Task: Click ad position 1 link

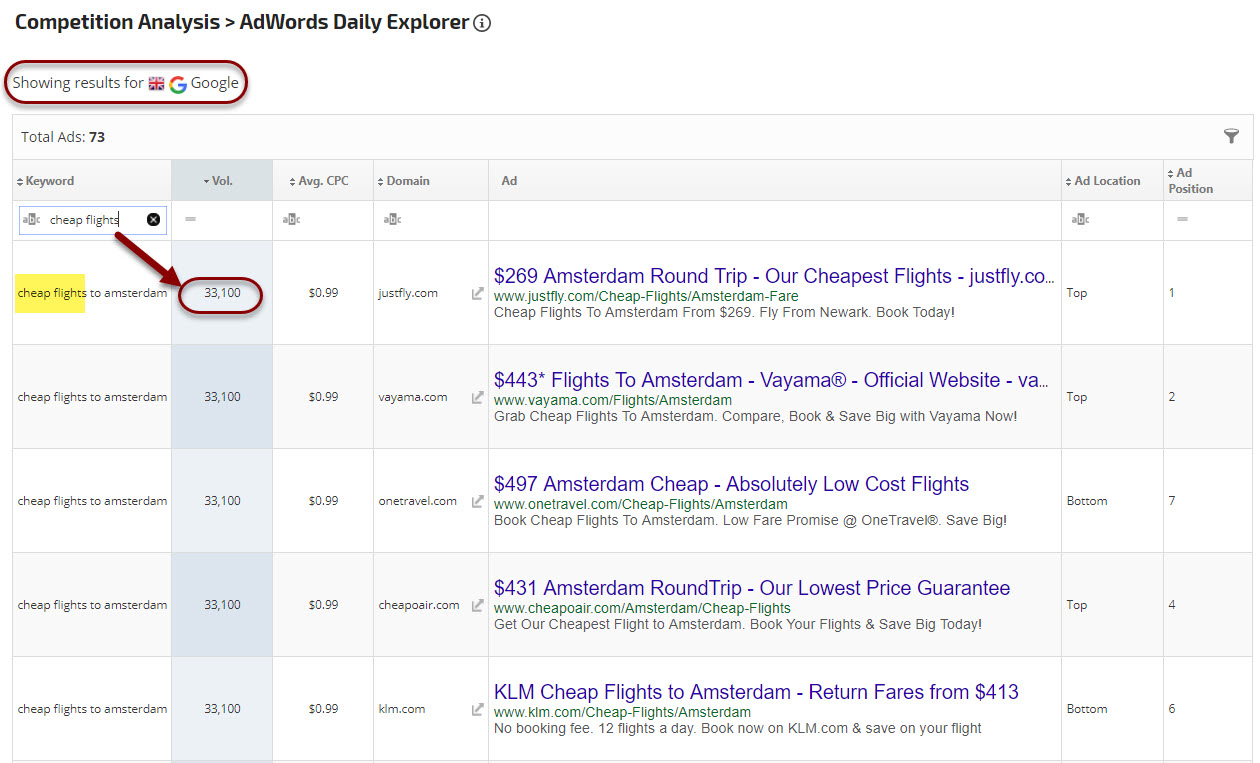Action: tap(1172, 294)
